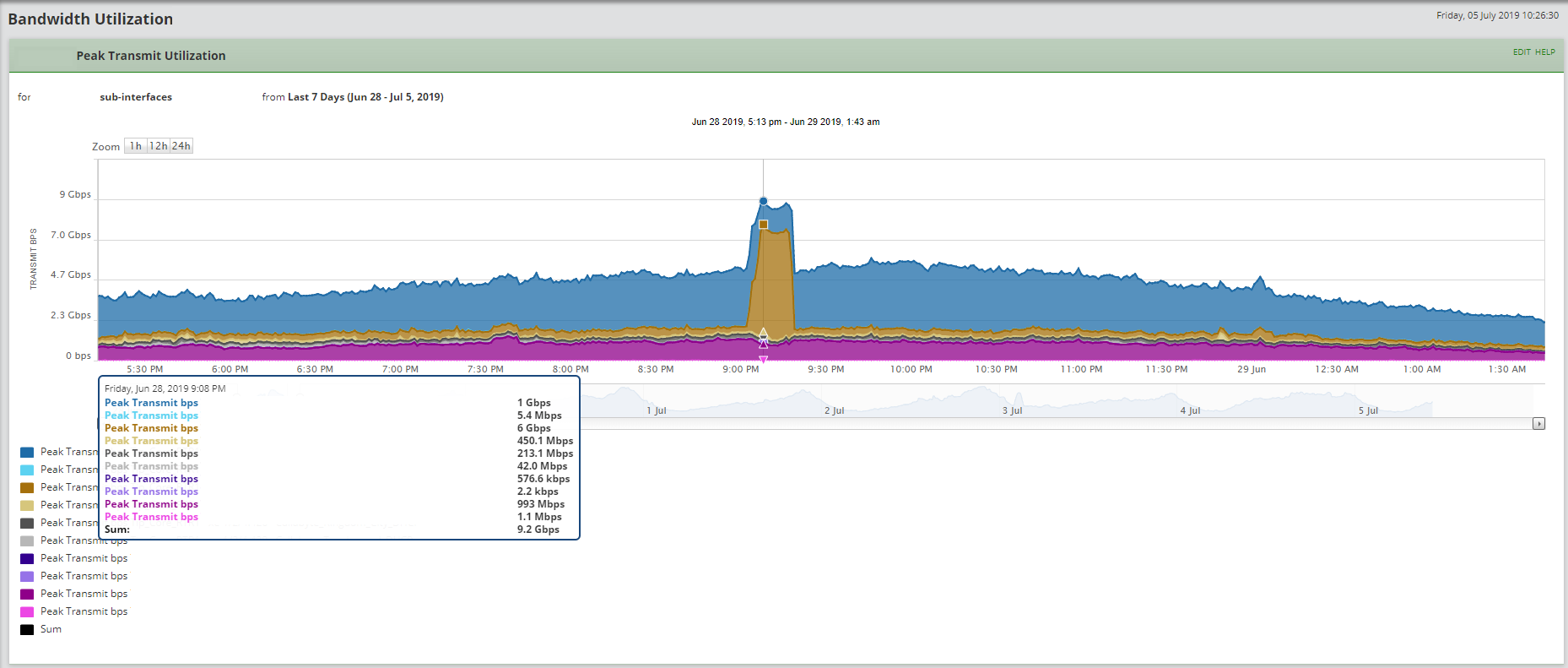Open the EDIT link
Image resolution: width=1568 pixels, height=668 pixels.
point(1522,52)
